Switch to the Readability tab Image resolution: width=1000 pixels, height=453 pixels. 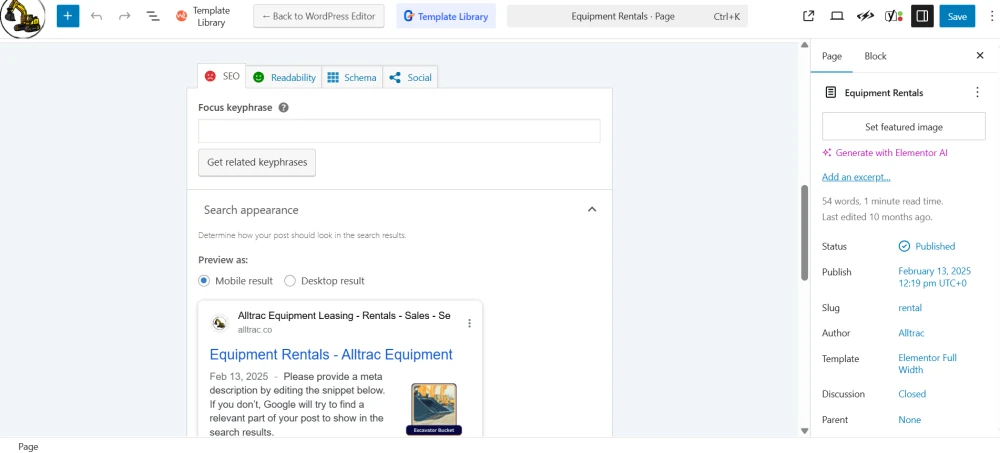284,77
